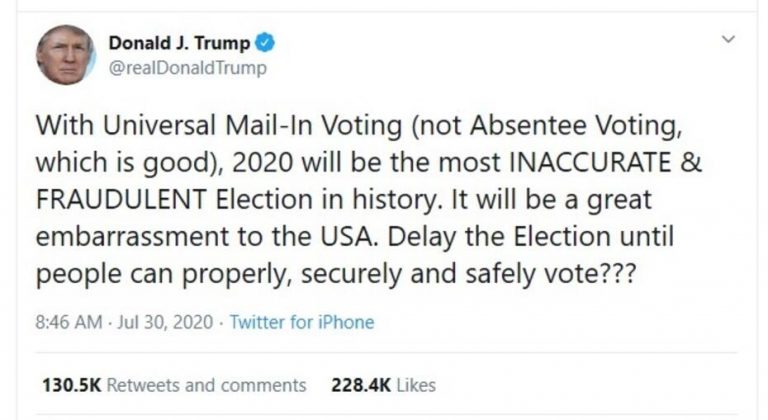
Task: Click "which is good" in tweet
Action: 111,163
